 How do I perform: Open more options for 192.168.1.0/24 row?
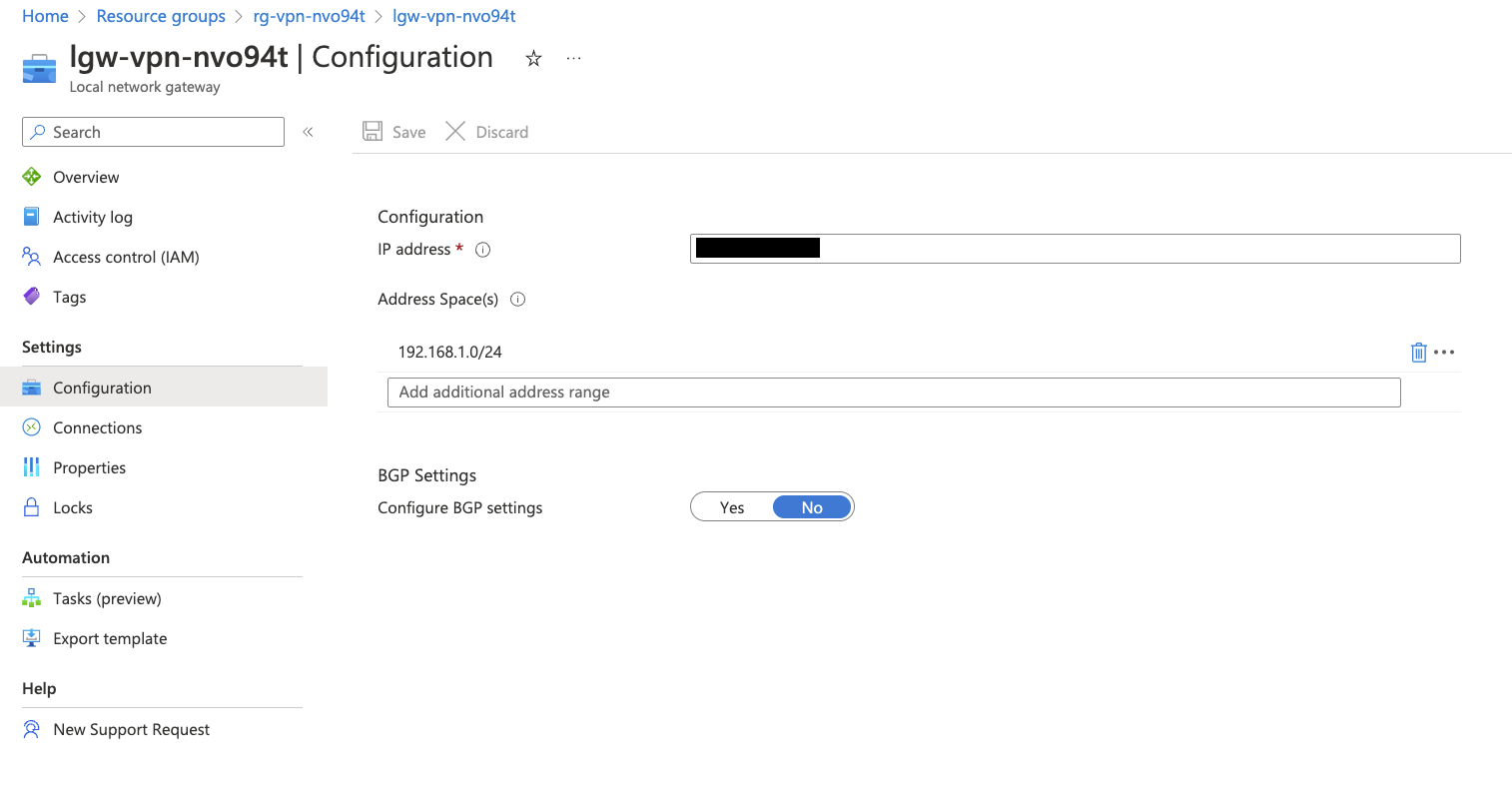tap(1444, 352)
